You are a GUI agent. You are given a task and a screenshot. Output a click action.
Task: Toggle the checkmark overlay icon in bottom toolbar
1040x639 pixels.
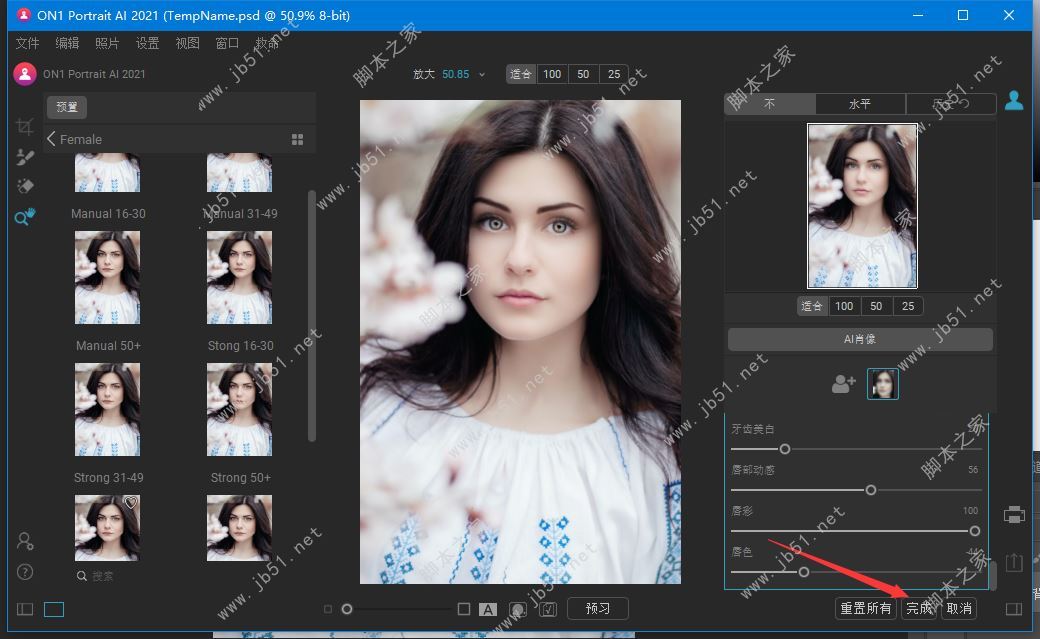[x=548, y=609]
